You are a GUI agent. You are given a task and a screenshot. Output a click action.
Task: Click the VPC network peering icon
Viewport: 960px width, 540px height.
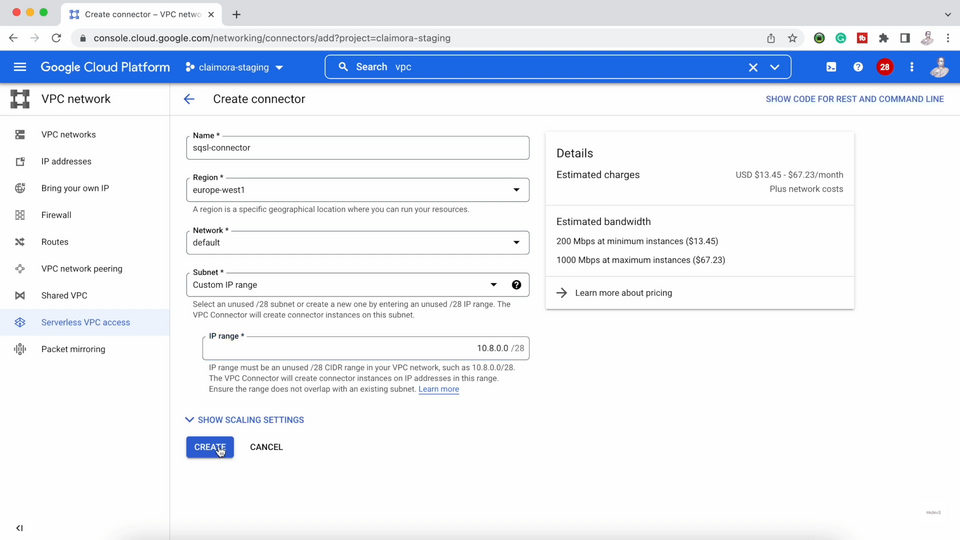[x=20, y=269]
